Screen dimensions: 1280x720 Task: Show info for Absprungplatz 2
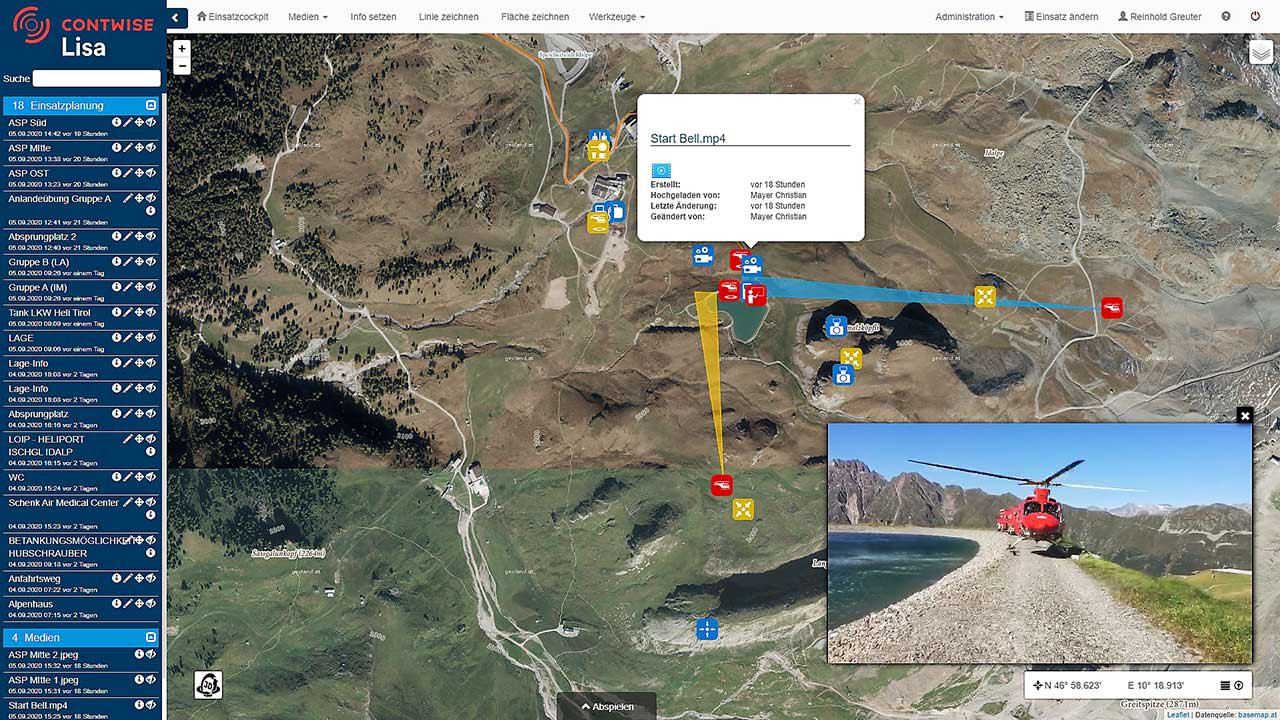pyautogui.click(x=116, y=236)
